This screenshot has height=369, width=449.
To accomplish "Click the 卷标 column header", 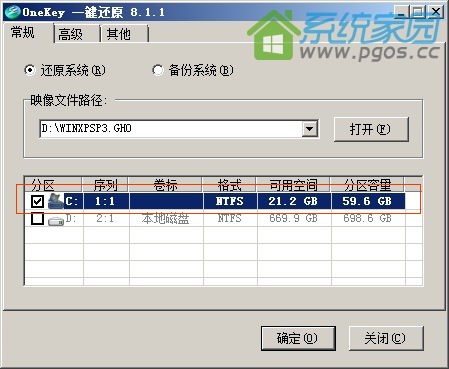I will (166, 184).
